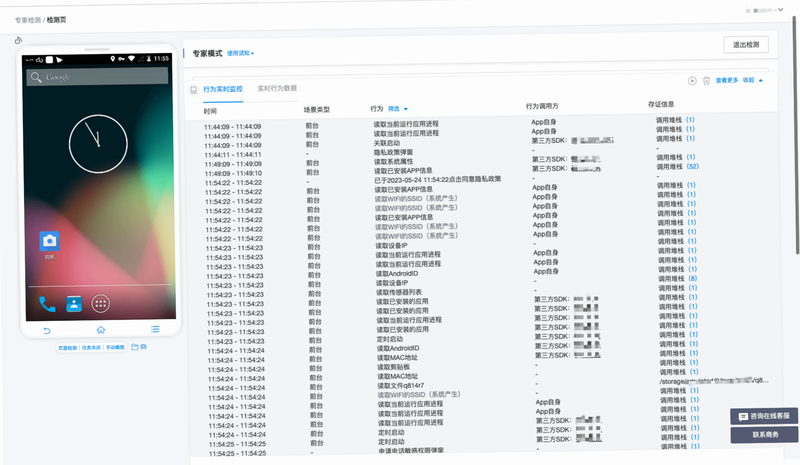The height and width of the screenshot is (465, 800).
Task: Click the 隐私政策弹窗 behavior row
Action: 393,152
